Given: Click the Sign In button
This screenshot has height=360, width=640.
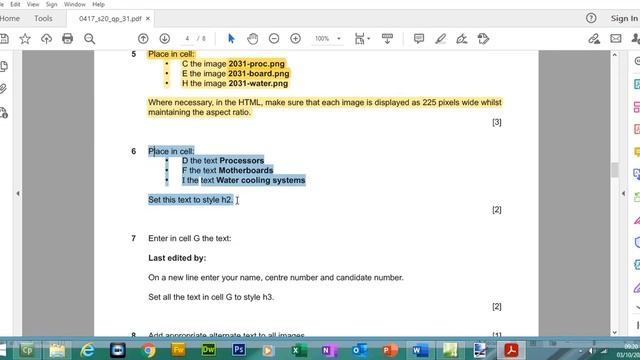Looking at the screenshot, I should (624, 18).
